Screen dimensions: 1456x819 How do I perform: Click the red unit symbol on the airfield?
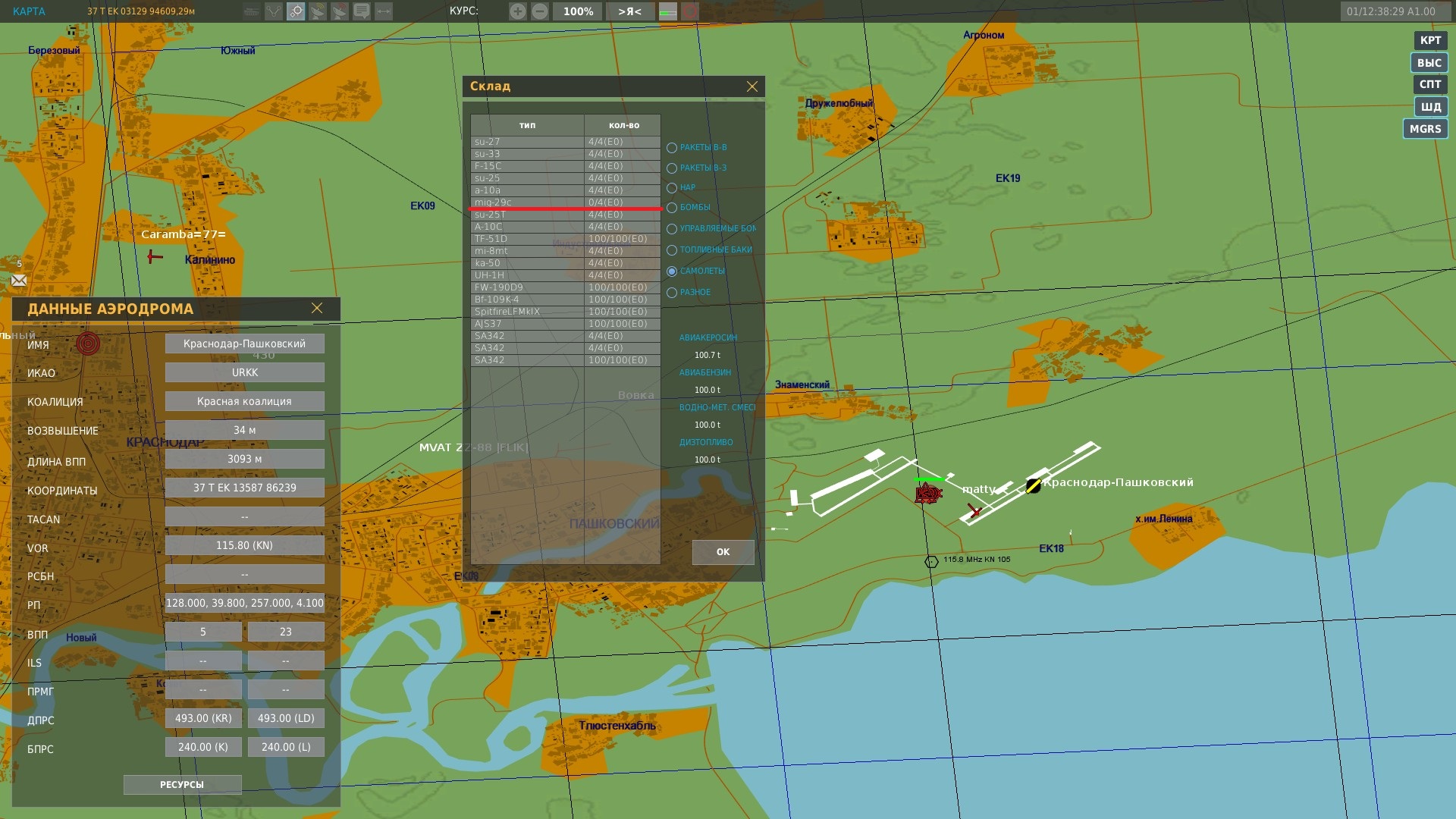[x=928, y=494]
